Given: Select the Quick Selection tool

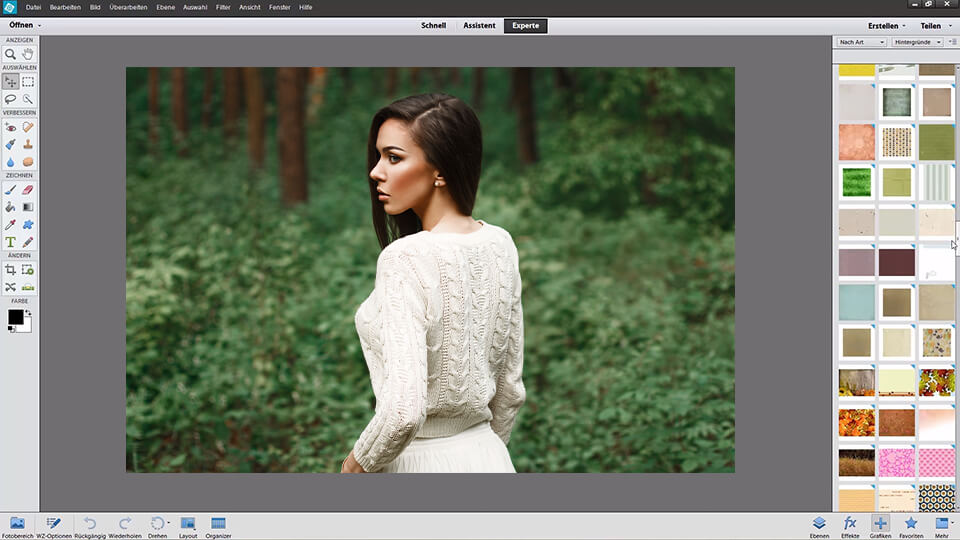Looking at the screenshot, I should point(28,99).
